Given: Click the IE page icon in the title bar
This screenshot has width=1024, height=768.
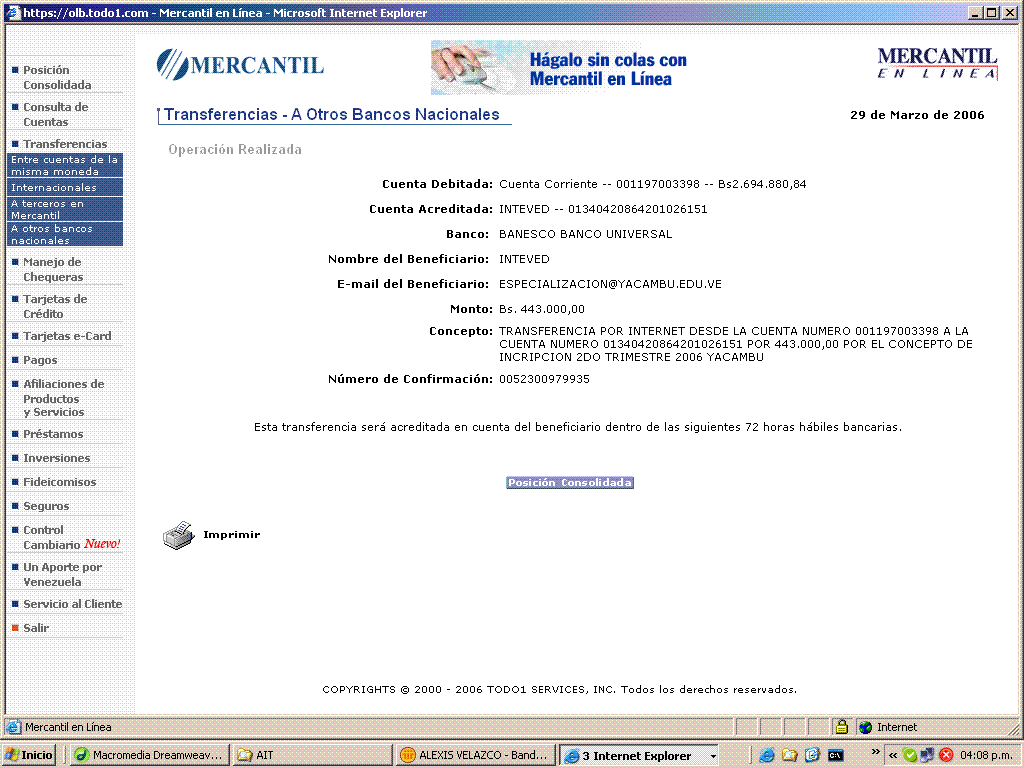Looking at the screenshot, I should [x=13, y=12].
